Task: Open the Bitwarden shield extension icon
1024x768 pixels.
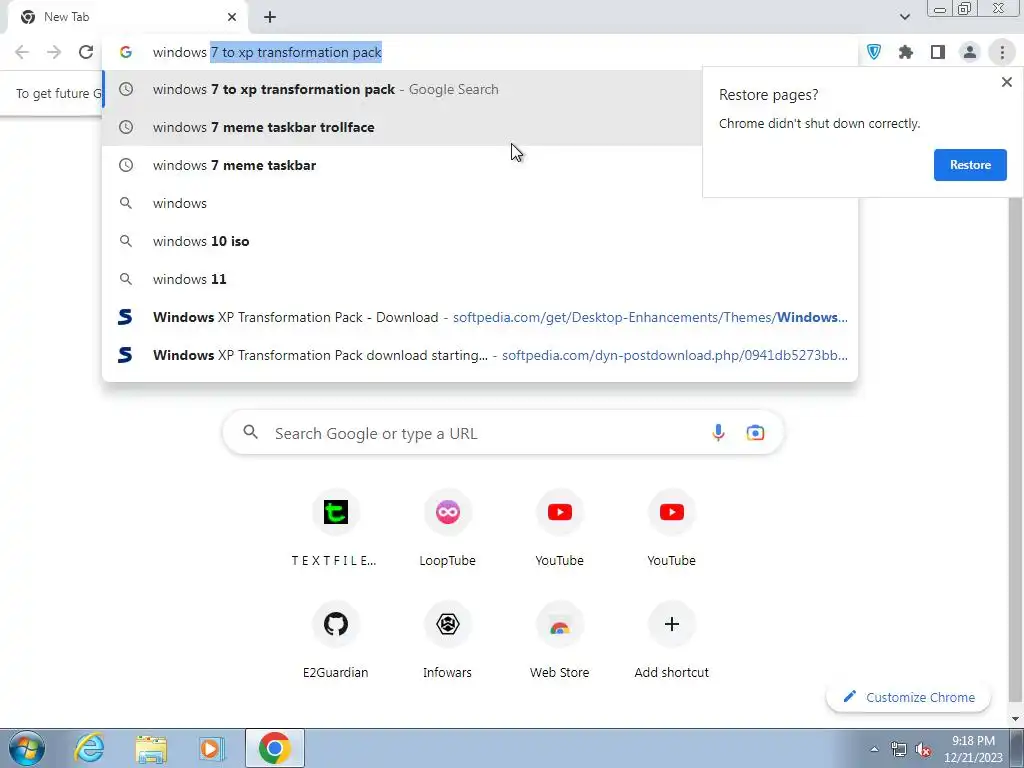Action: click(x=874, y=52)
